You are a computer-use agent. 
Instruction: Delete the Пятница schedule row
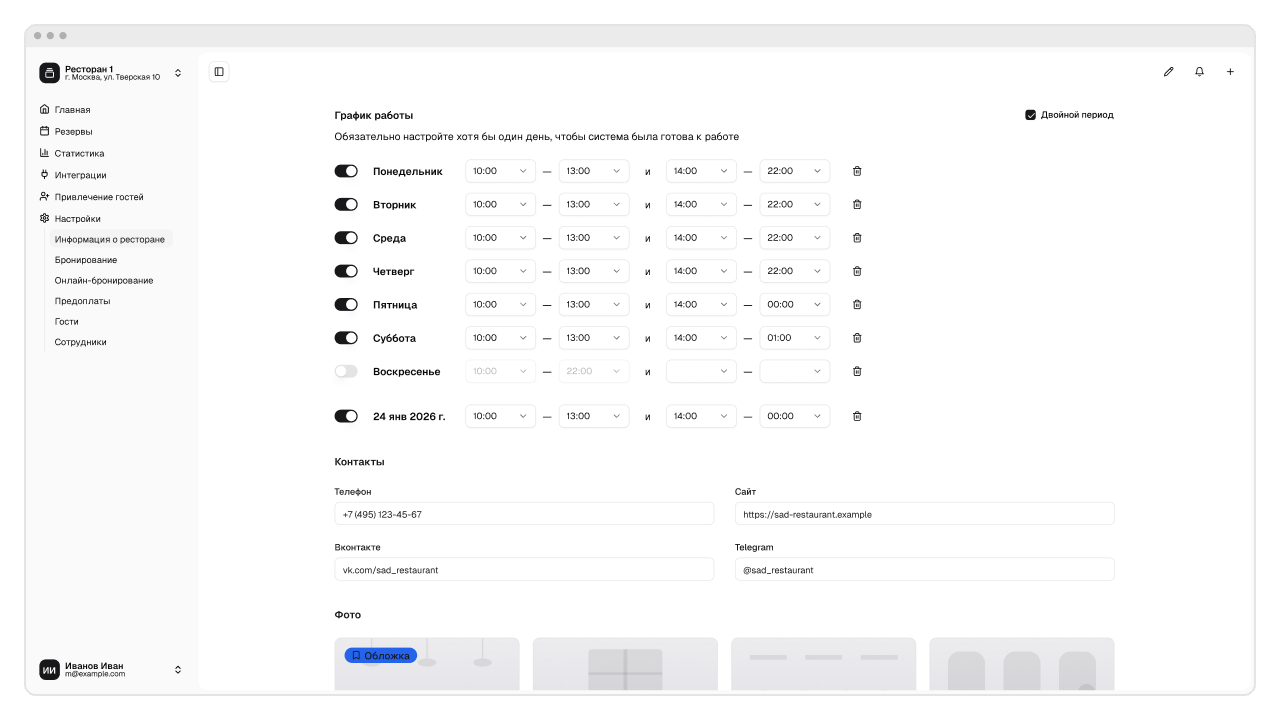[857, 304]
